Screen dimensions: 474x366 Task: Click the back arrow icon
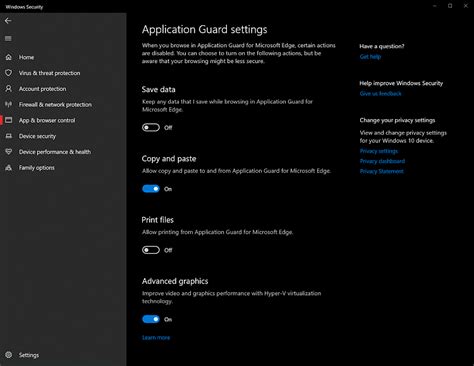point(8,21)
